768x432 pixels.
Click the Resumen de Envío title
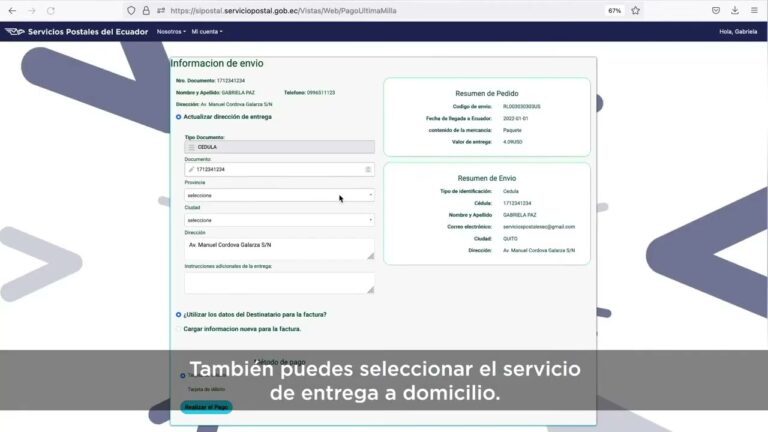point(486,178)
